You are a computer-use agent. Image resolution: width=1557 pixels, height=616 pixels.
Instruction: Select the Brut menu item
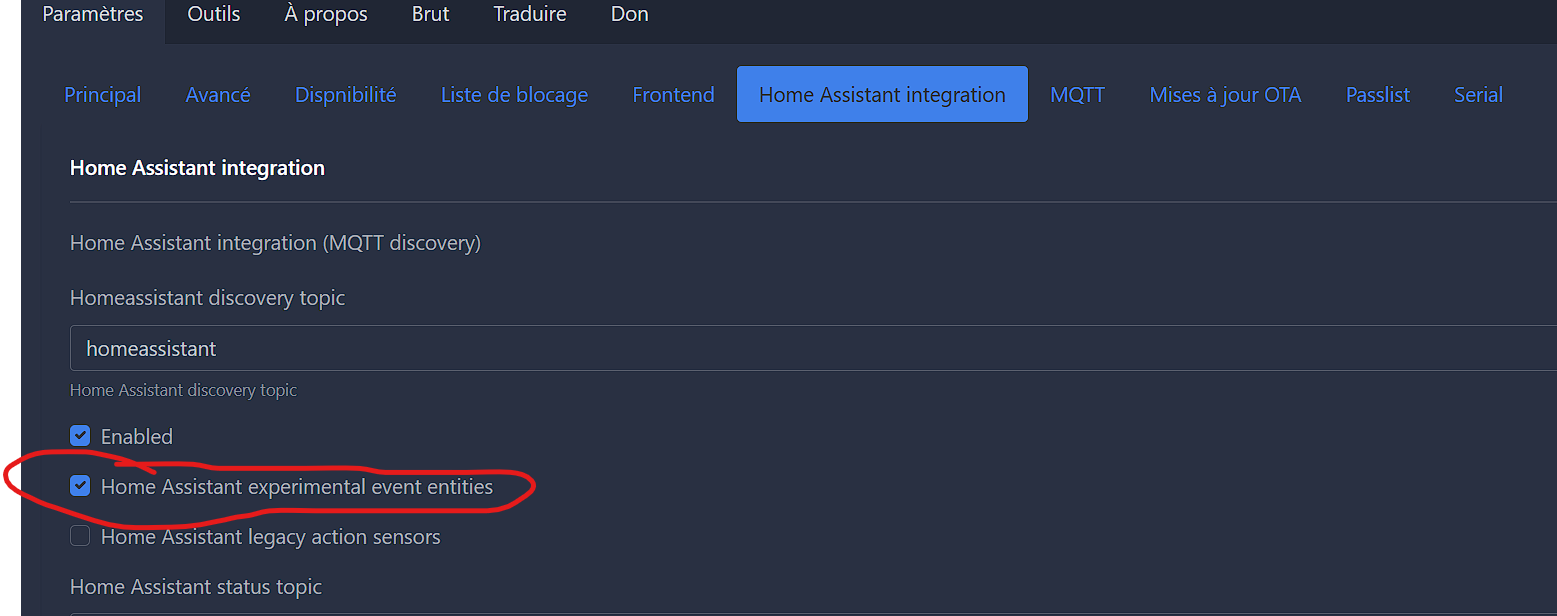point(431,15)
